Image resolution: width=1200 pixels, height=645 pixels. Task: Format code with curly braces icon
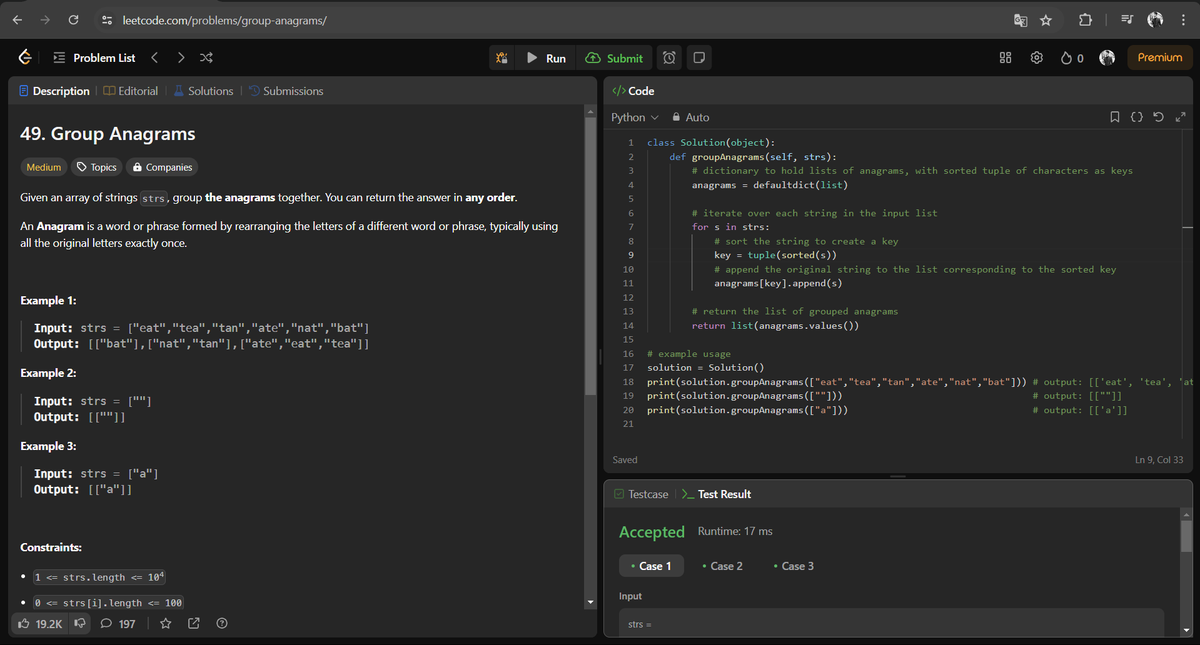[x=1138, y=118]
